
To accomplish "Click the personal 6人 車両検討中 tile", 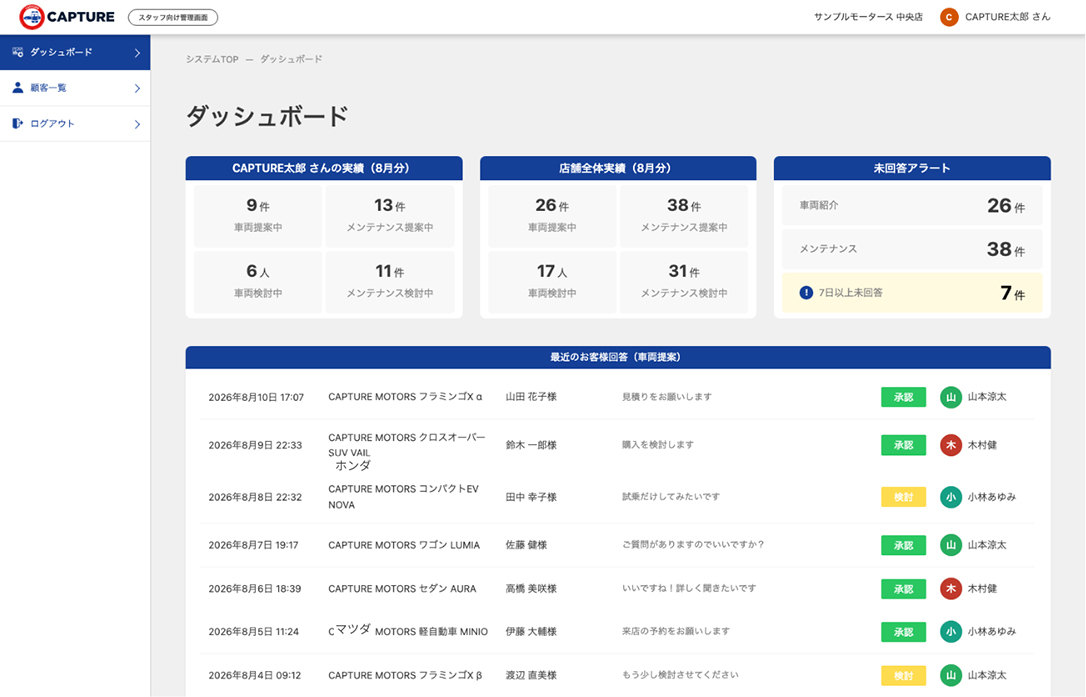I will [x=258, y=282].
